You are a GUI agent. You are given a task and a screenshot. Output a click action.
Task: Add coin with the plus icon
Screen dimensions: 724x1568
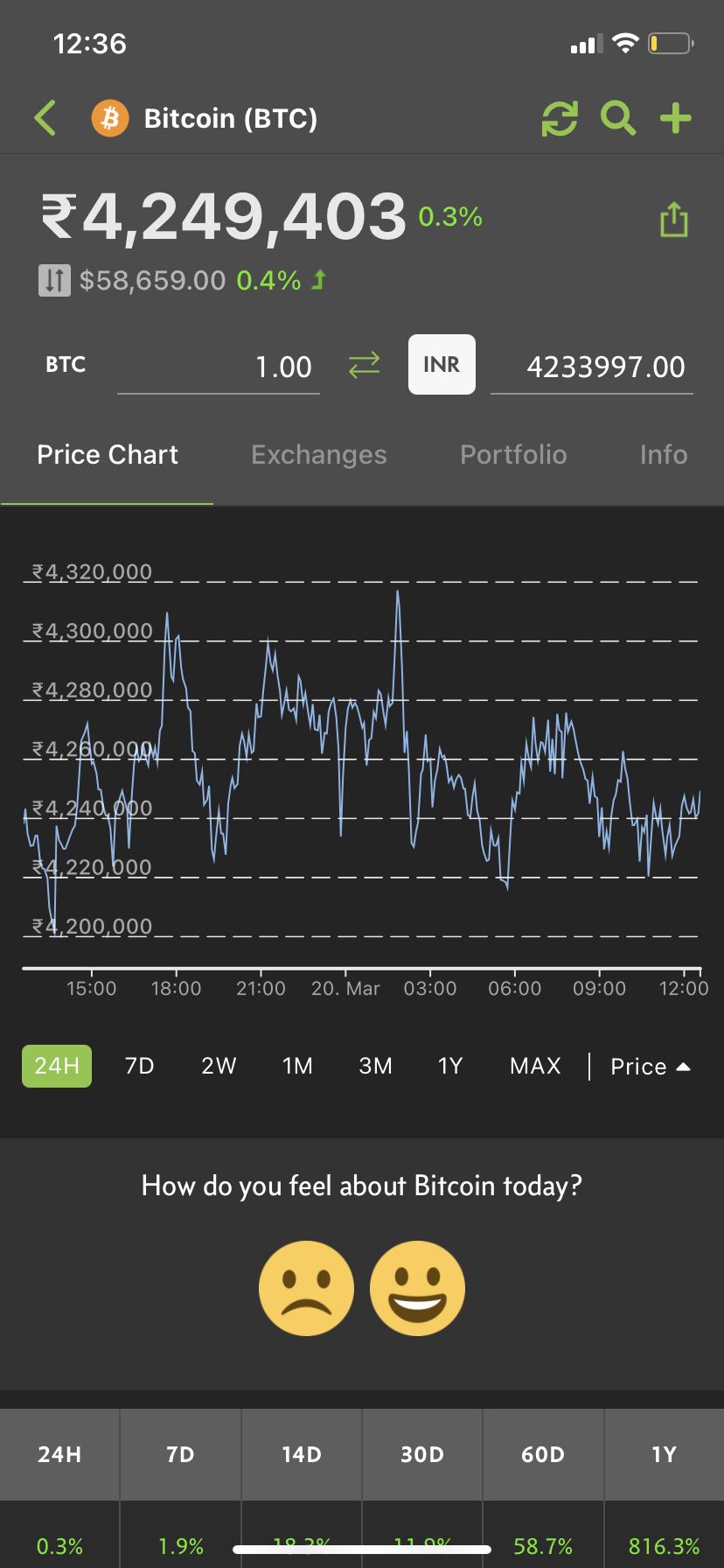(676, 118)
